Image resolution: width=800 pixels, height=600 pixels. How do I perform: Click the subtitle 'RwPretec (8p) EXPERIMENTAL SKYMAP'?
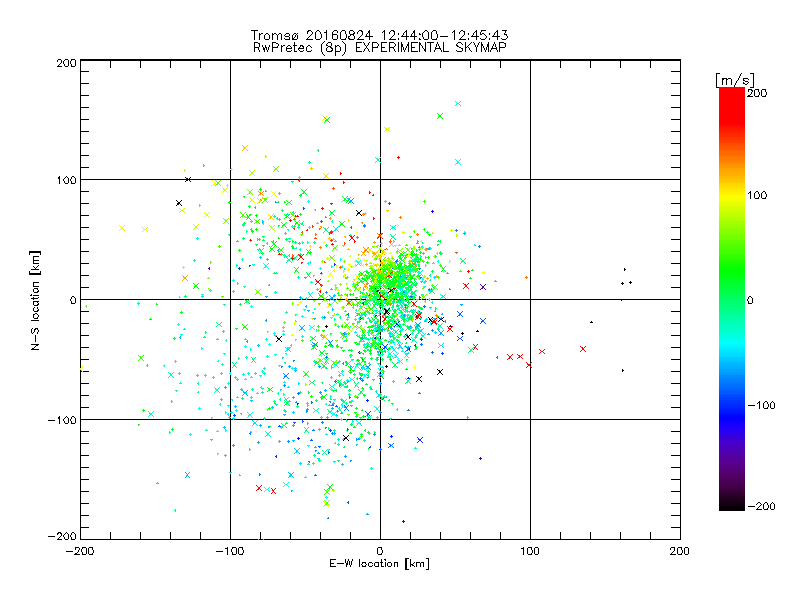point(380,47)
